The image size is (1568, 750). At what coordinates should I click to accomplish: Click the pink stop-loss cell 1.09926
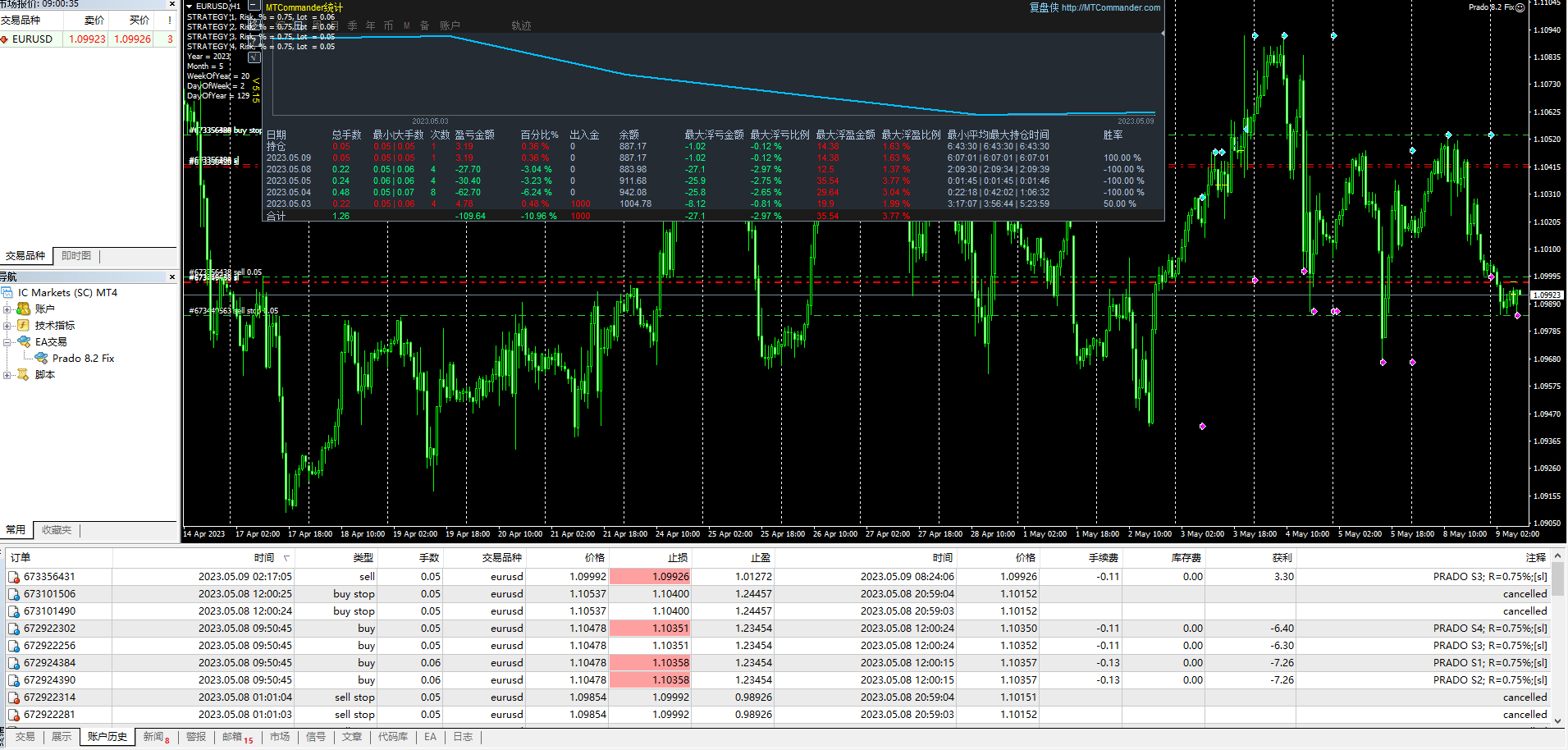tap(650, 577)
